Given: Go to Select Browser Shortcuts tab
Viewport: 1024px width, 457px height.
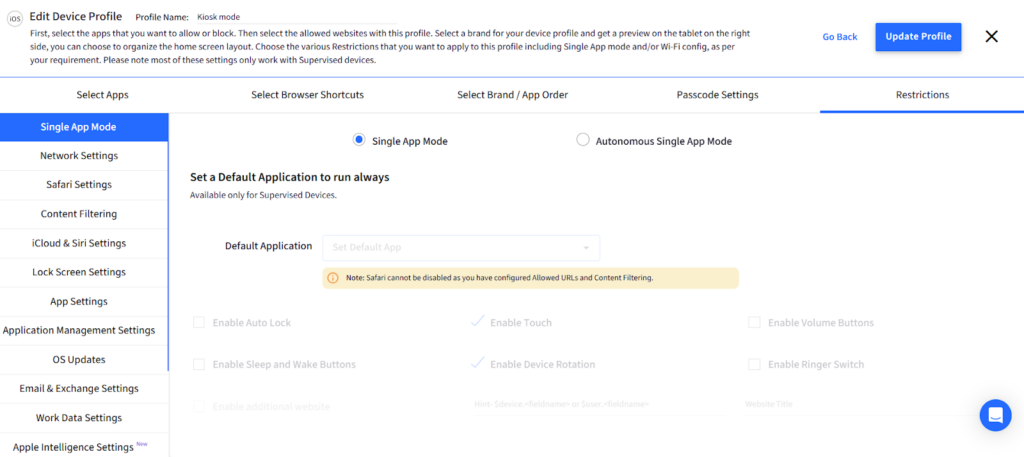Looking at the screenshot, I should pyautogui.click(x=307, y=95).
